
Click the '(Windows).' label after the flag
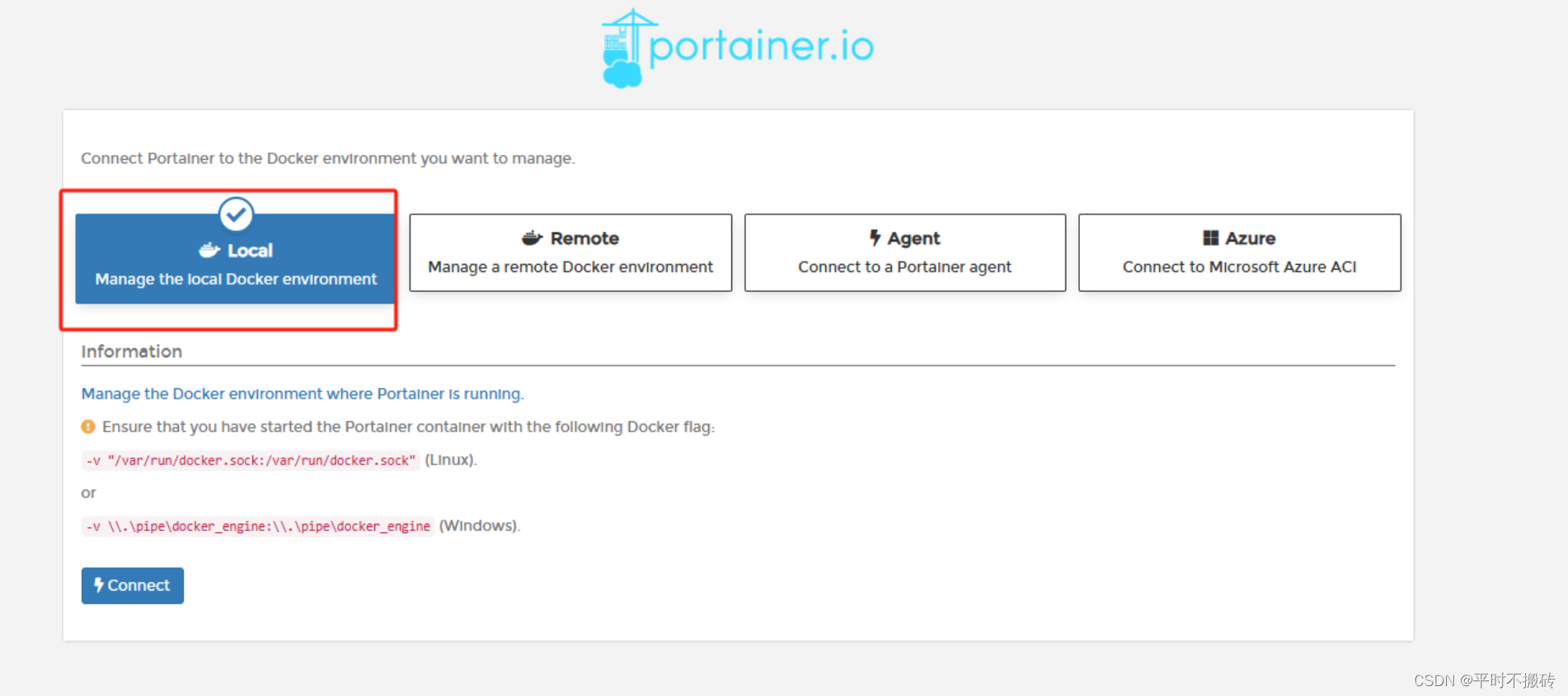(480, 526)
